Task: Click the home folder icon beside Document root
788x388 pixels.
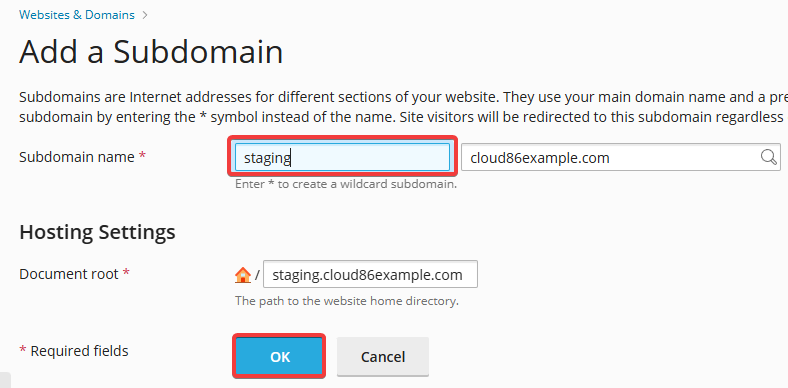Action: pos(243,274)
